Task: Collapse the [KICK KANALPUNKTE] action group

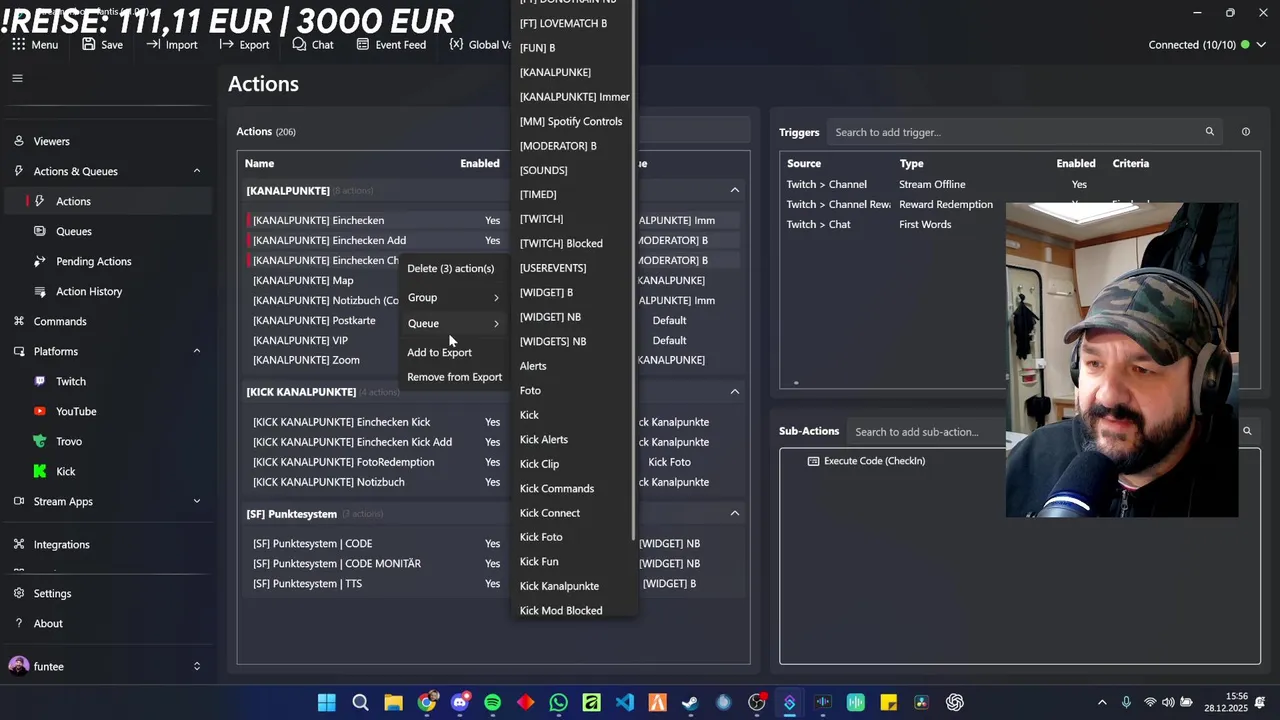Action: click(734, 392)
